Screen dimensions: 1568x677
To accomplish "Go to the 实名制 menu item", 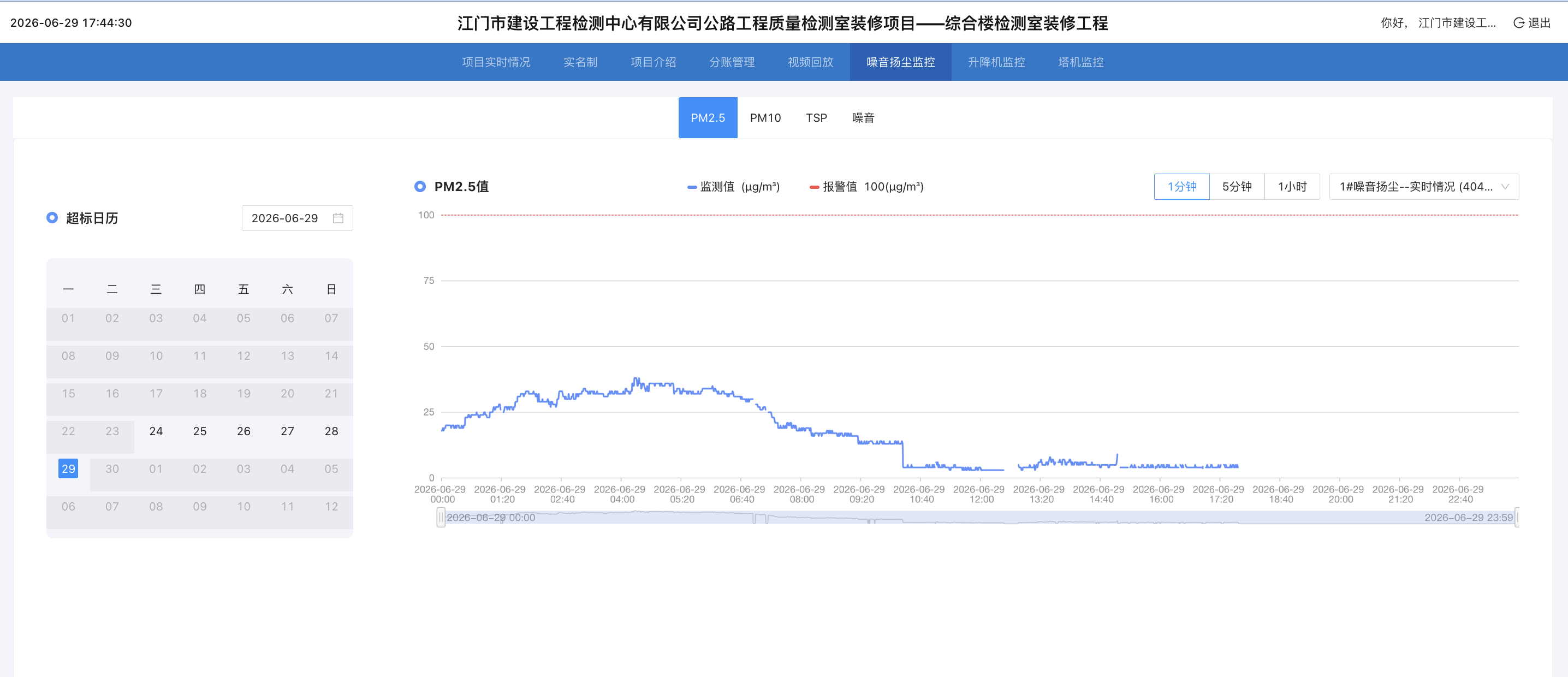I will (x=580, y=62).
